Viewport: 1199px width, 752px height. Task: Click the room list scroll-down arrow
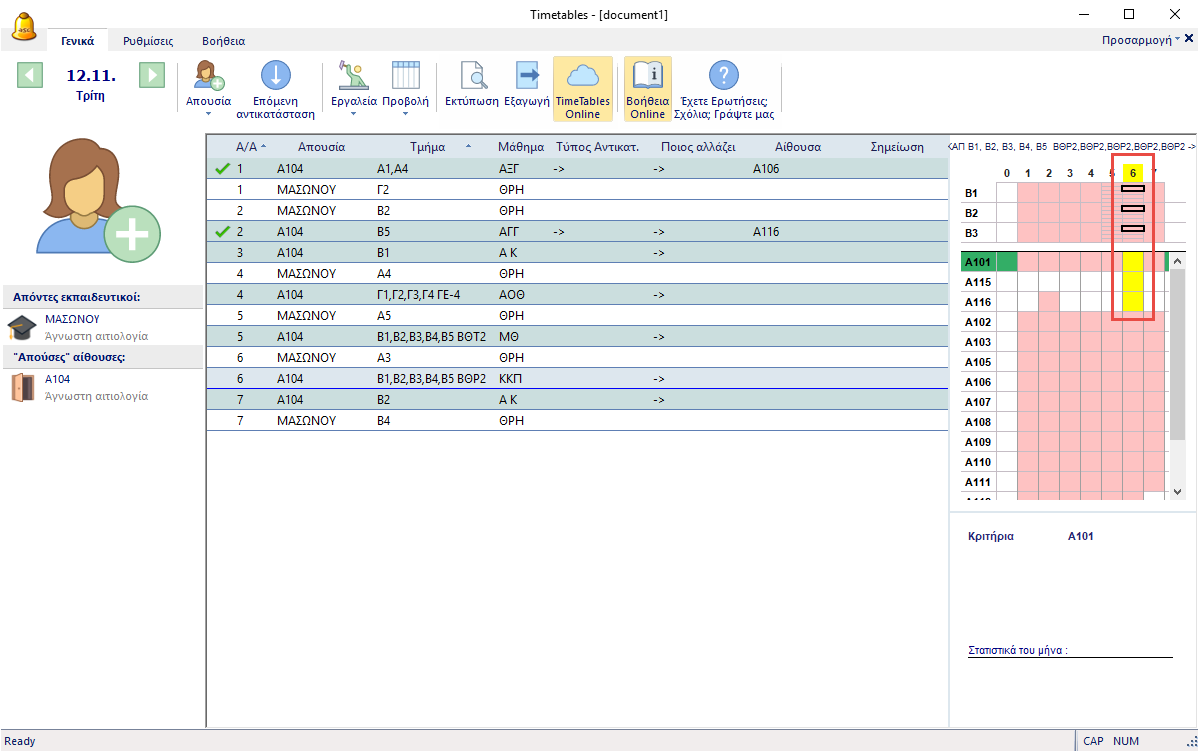(1177, 491)
